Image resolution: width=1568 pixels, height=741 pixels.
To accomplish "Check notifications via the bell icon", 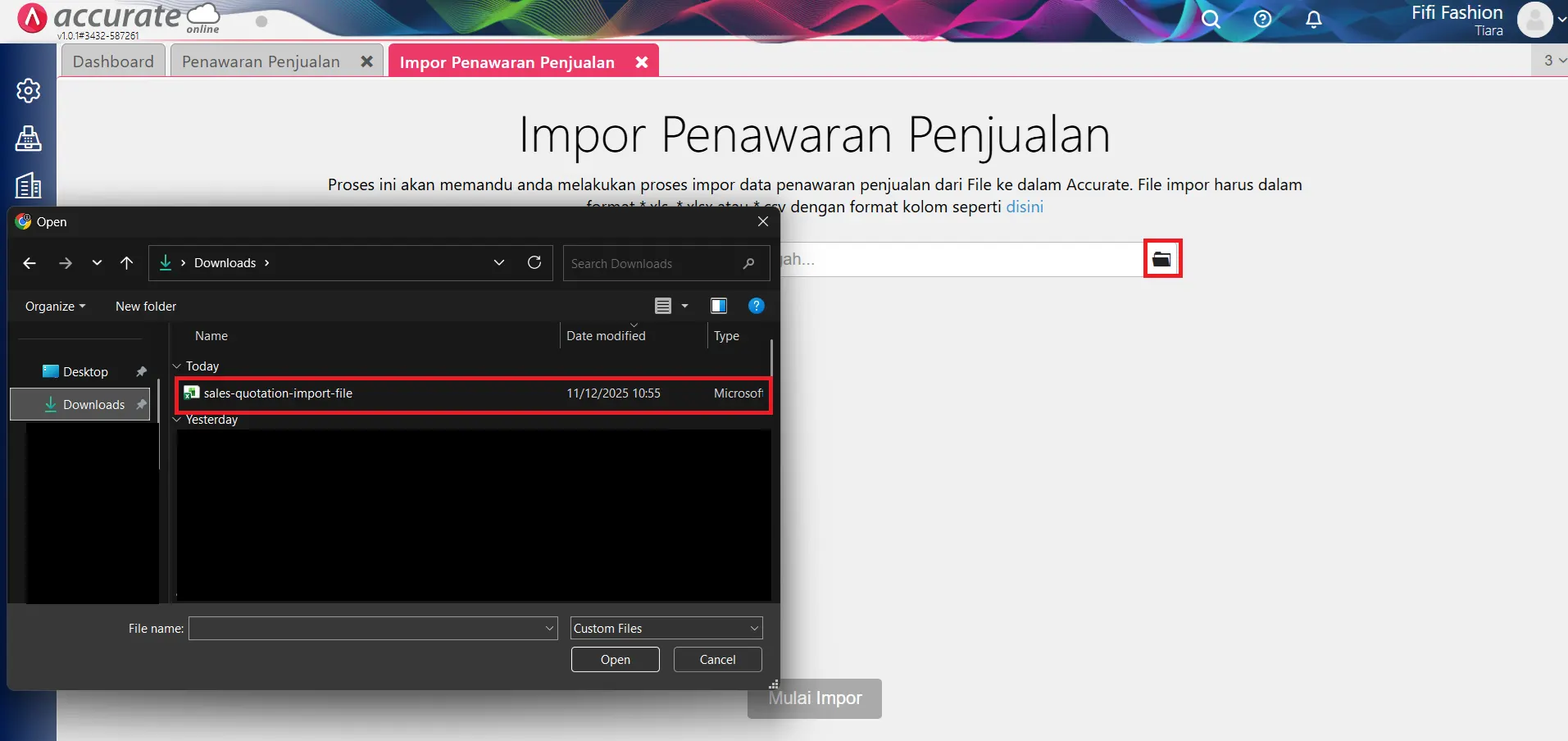I will coord(1313,19).
